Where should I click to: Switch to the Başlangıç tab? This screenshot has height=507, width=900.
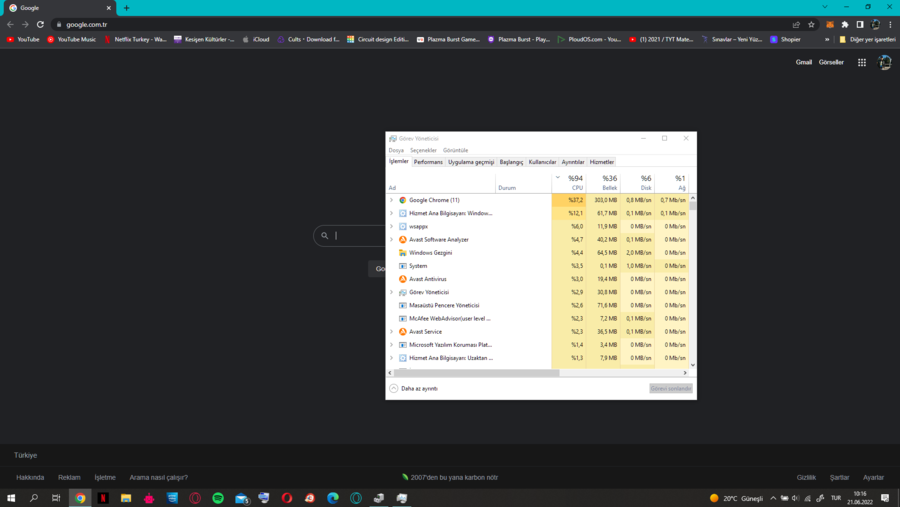tap(511, 162)
